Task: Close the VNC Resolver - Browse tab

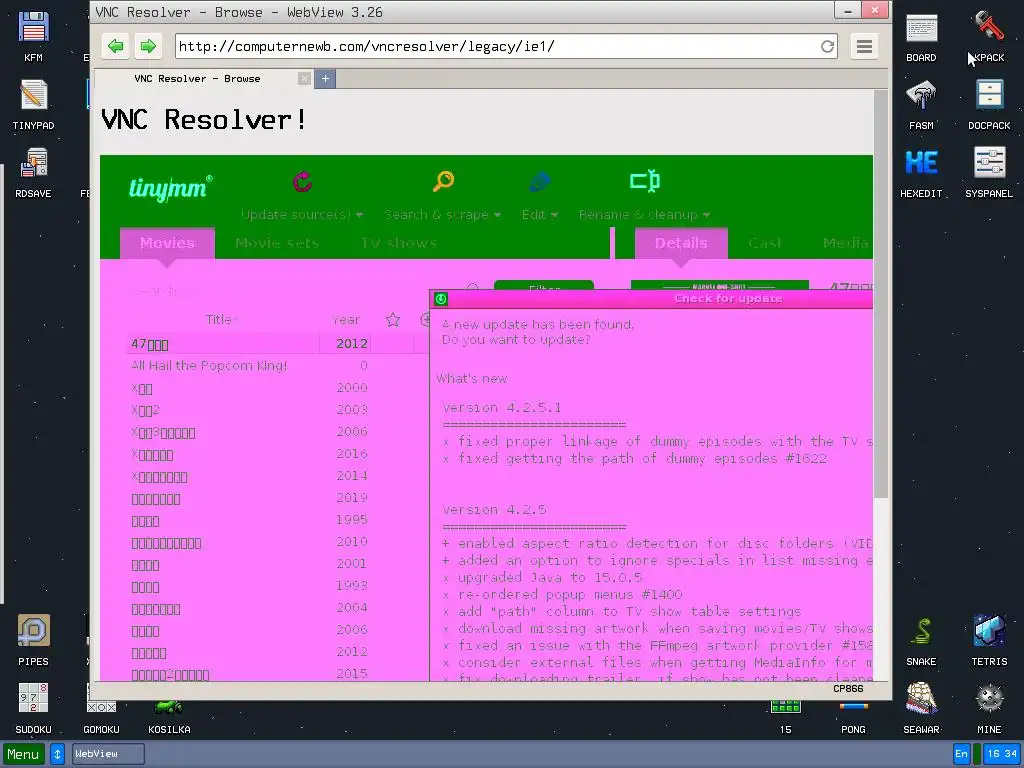Action: pyautogui.click(x=304, y=78)
